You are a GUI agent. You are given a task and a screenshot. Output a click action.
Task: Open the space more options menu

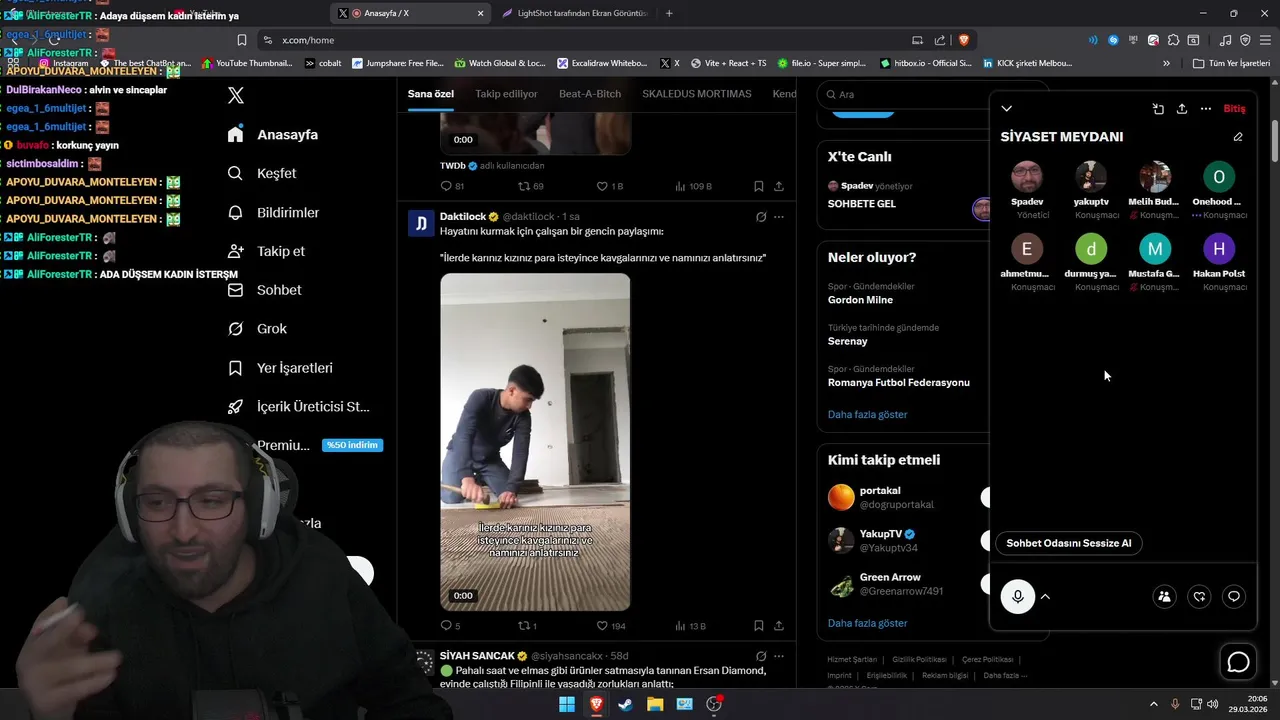point(1206,109)
